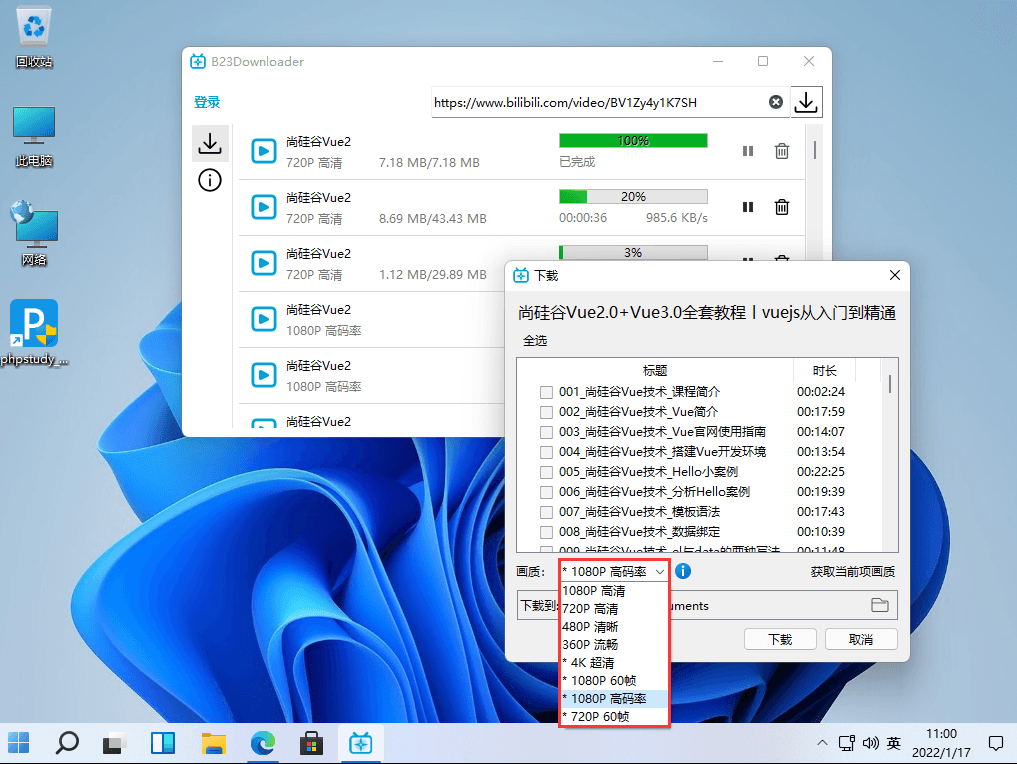Clear the URL field with the X icon
The width and height of the screenshot is (1017, 764).
pyautogui.click(x=776, y=102)
